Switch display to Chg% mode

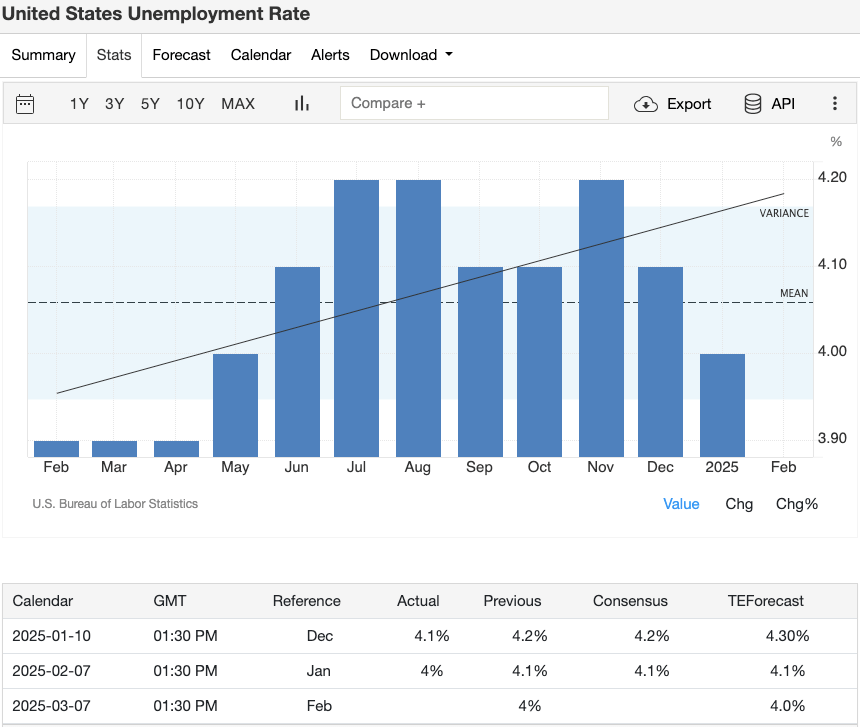pos(796,504)
